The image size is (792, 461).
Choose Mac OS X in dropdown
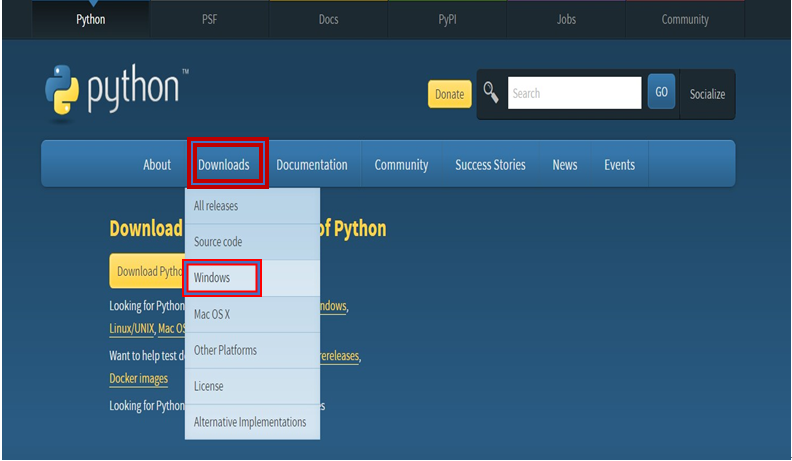coord(252,314)
